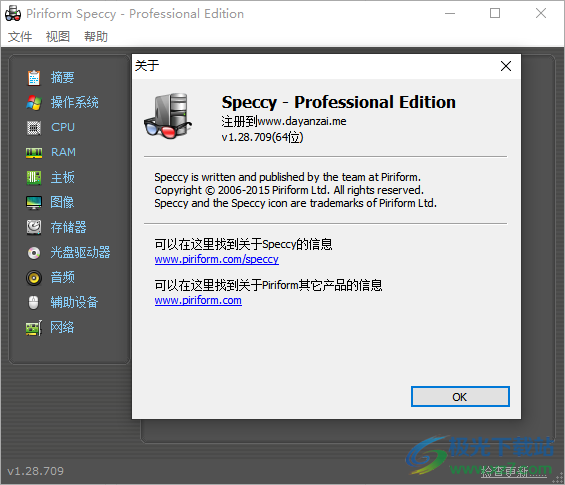
Task: Click the speaker icon beside 音频
Action: pyautogui.click(x=34, y=278)
